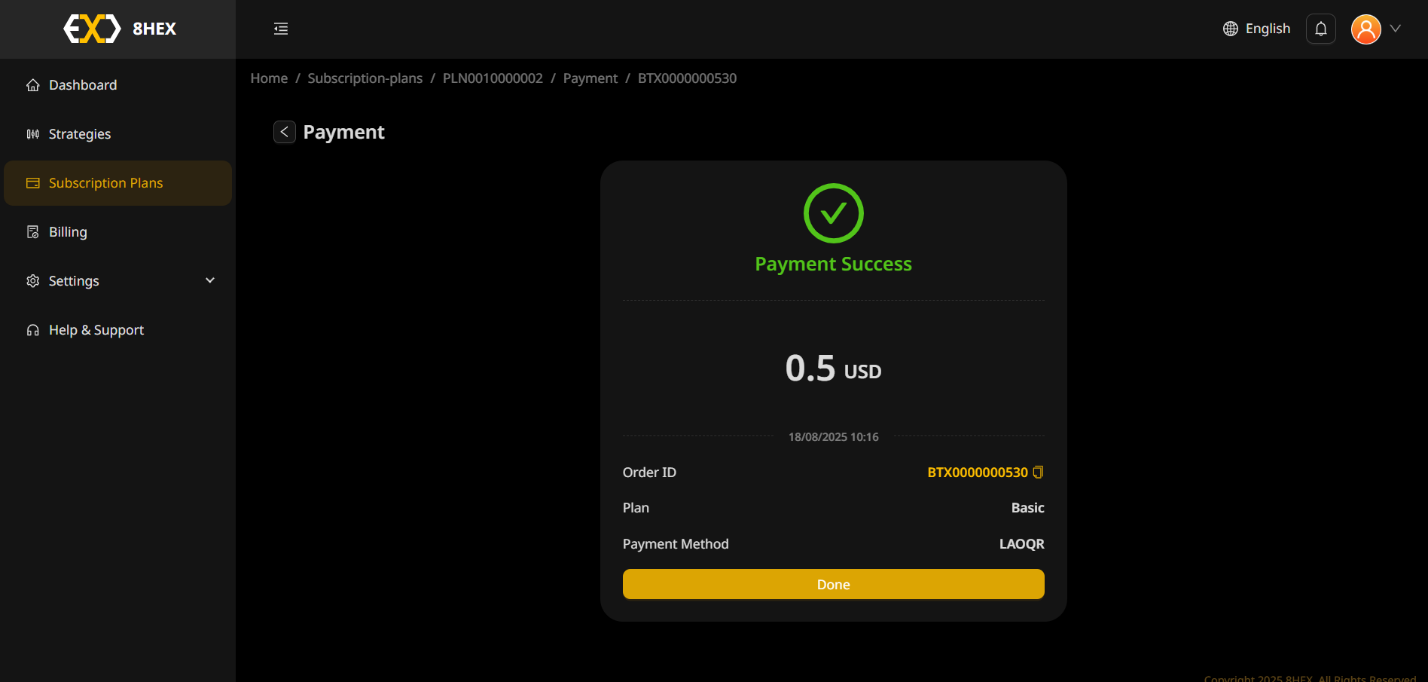This screenshot has width=1428, height=682.
Task: Click the green success checkmark
Action: pos(833,213)
